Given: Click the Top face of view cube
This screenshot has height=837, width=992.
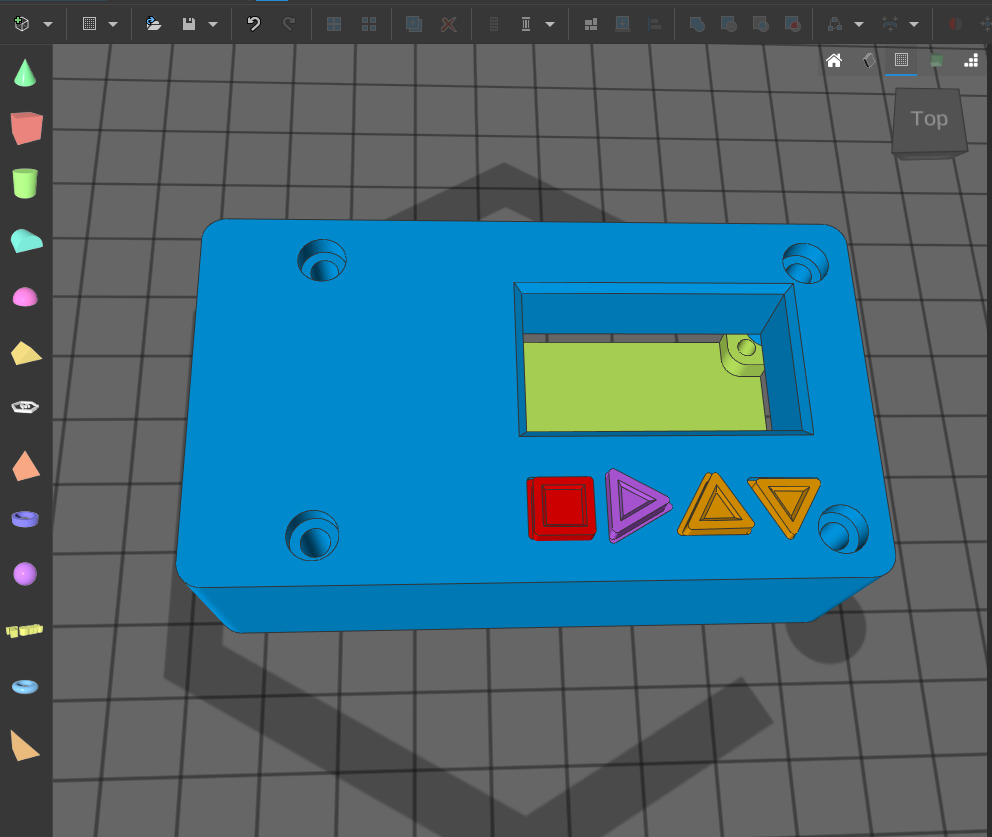Looking at the screenshot, I should (x=929, y=119).
